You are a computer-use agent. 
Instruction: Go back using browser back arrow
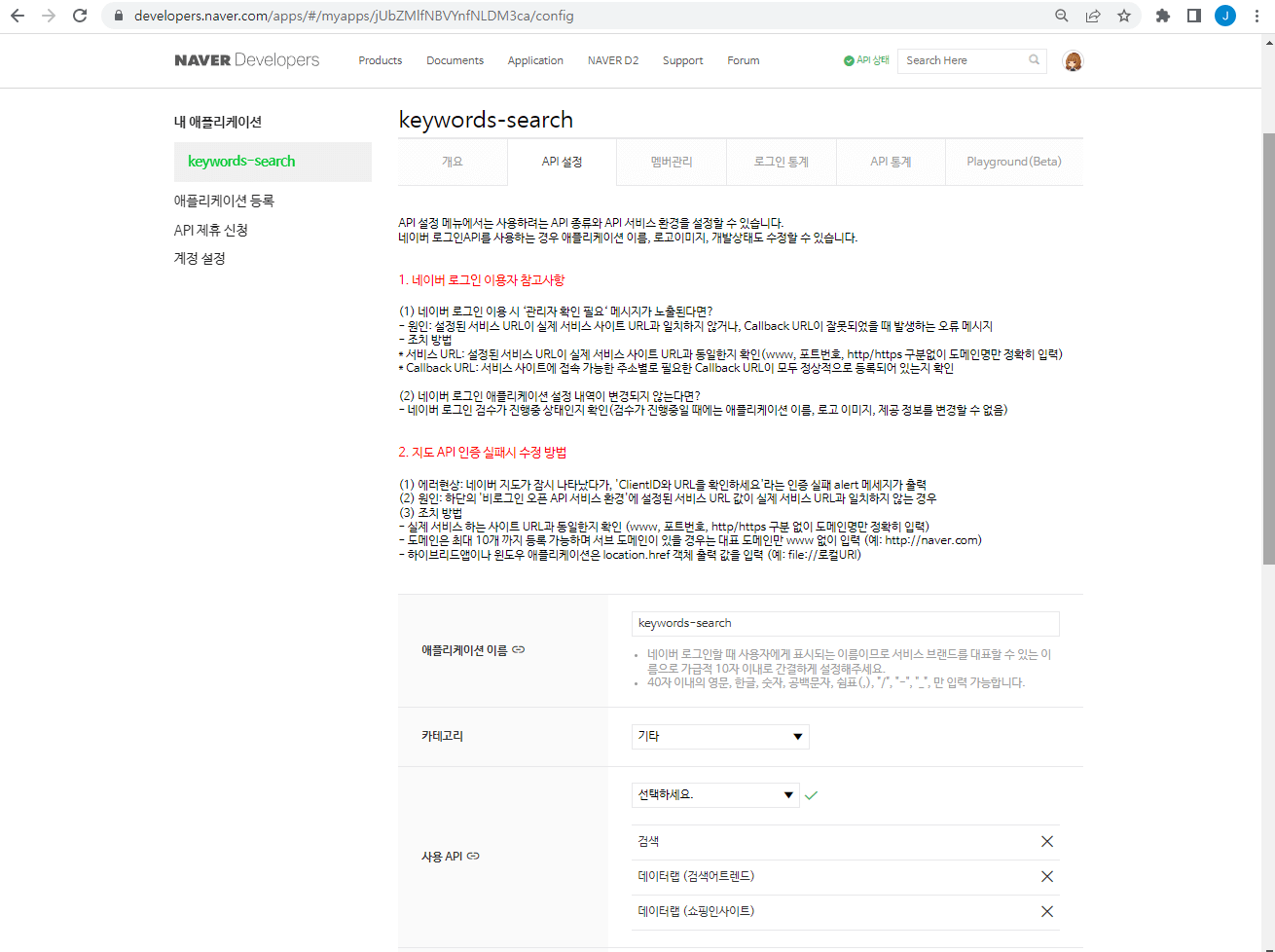click(18, 16)
